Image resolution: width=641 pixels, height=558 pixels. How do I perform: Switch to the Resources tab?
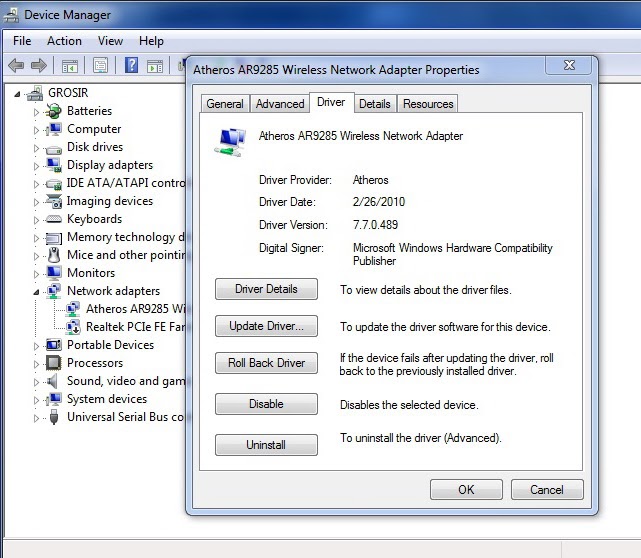[x=428, y=104]
